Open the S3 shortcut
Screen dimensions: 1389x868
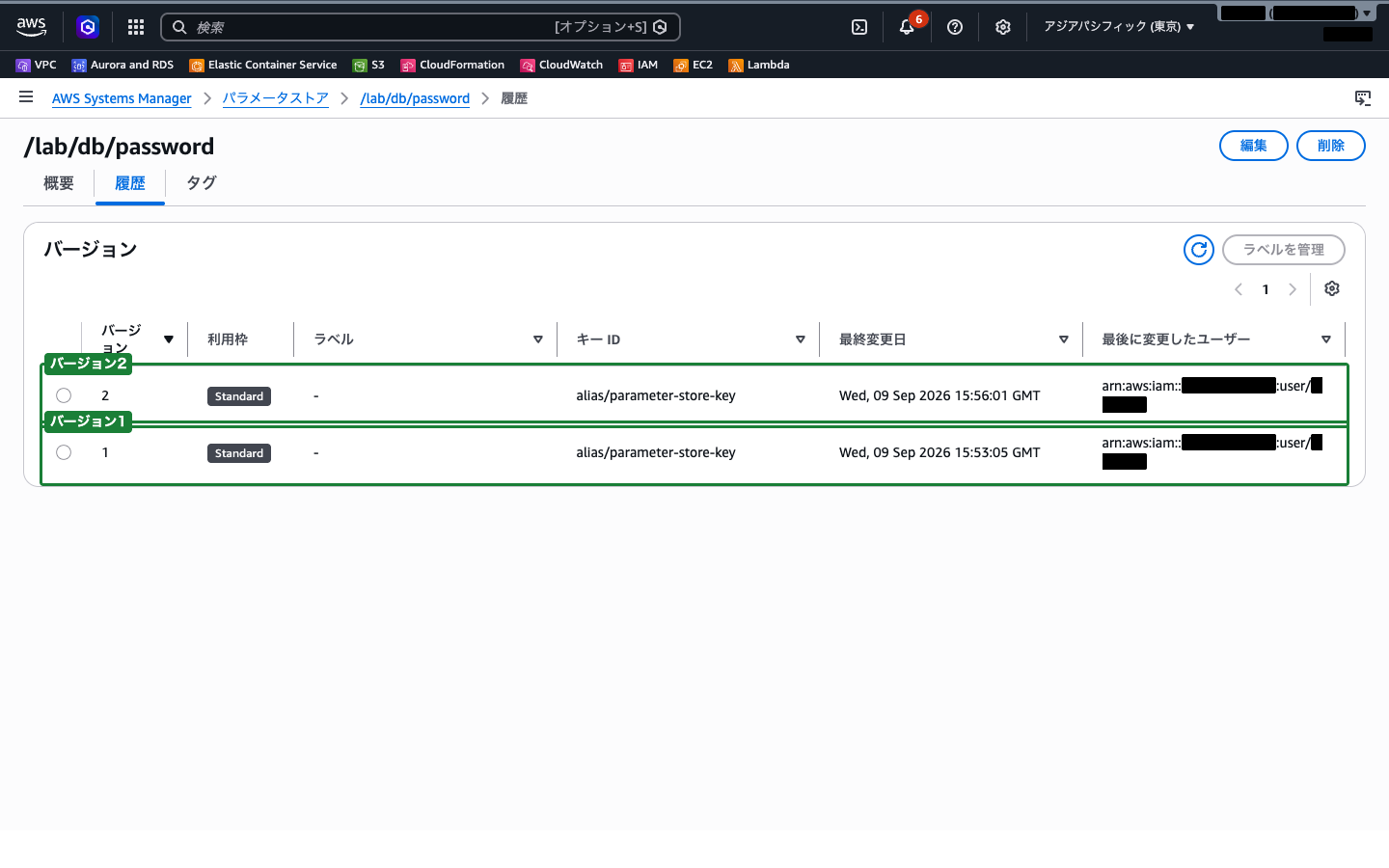pos(368,65)
